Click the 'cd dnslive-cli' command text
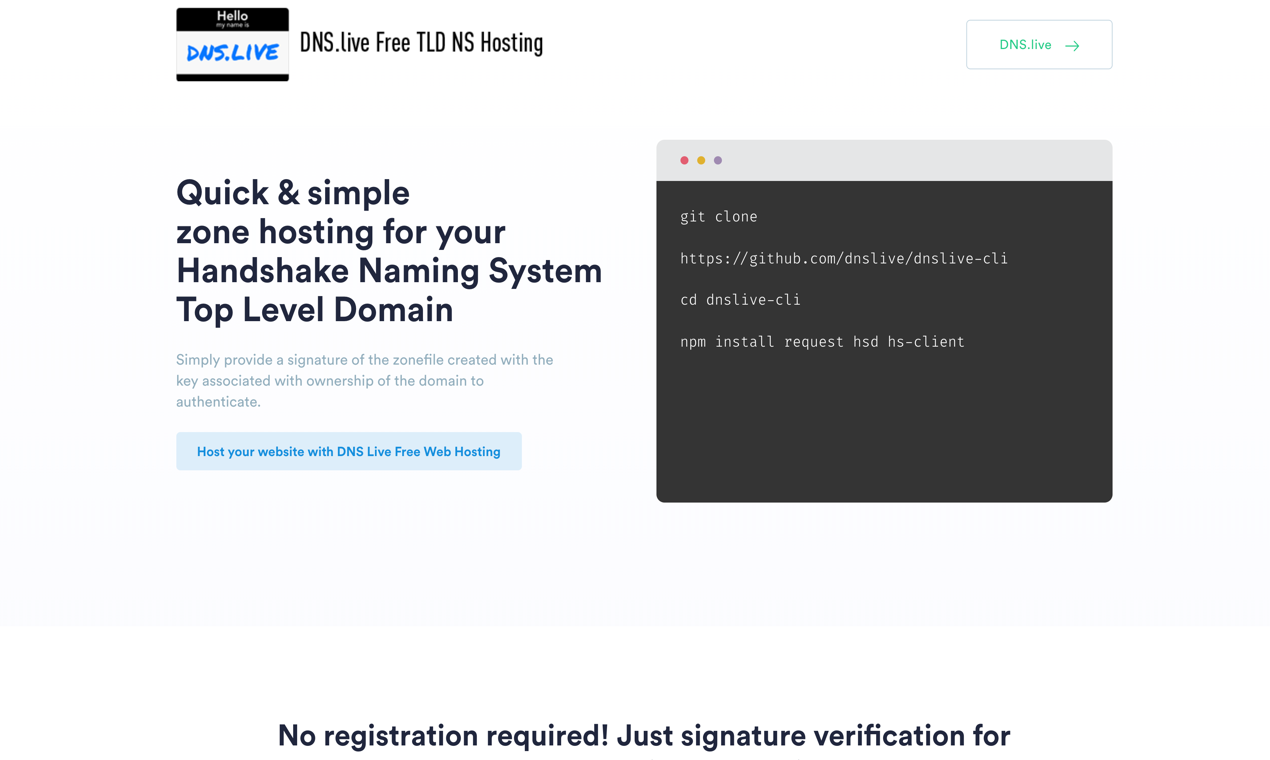Viewport: 1270px width, 760px height. point(740,299)
